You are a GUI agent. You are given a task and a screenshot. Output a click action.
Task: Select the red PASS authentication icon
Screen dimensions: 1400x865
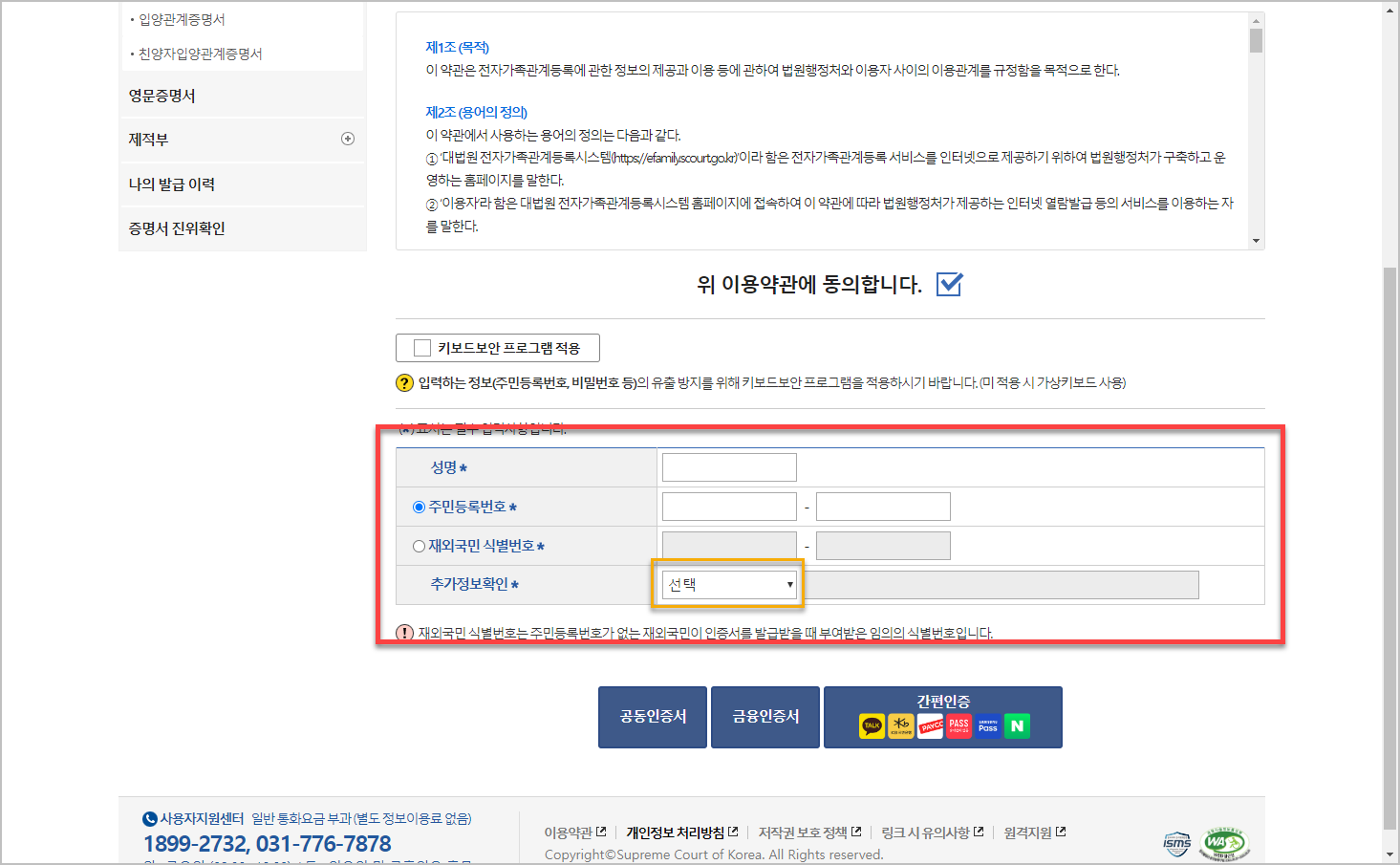958,725
